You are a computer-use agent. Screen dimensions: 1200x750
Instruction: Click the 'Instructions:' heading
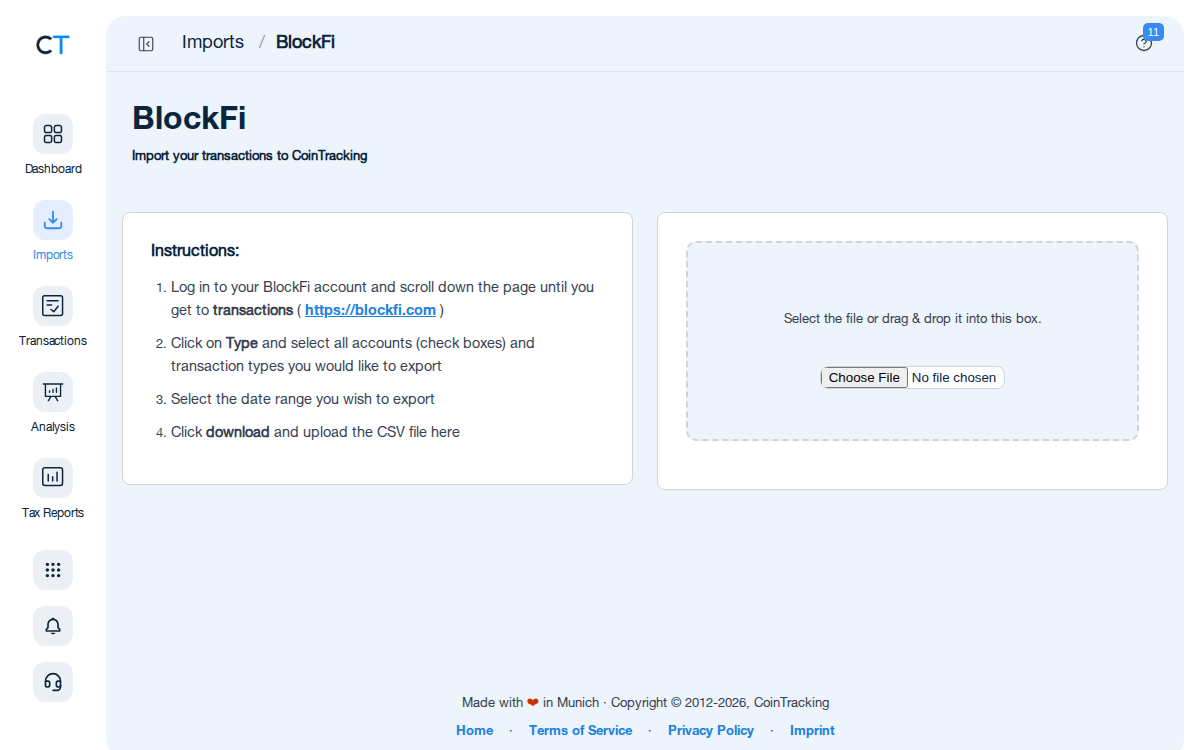195,250
